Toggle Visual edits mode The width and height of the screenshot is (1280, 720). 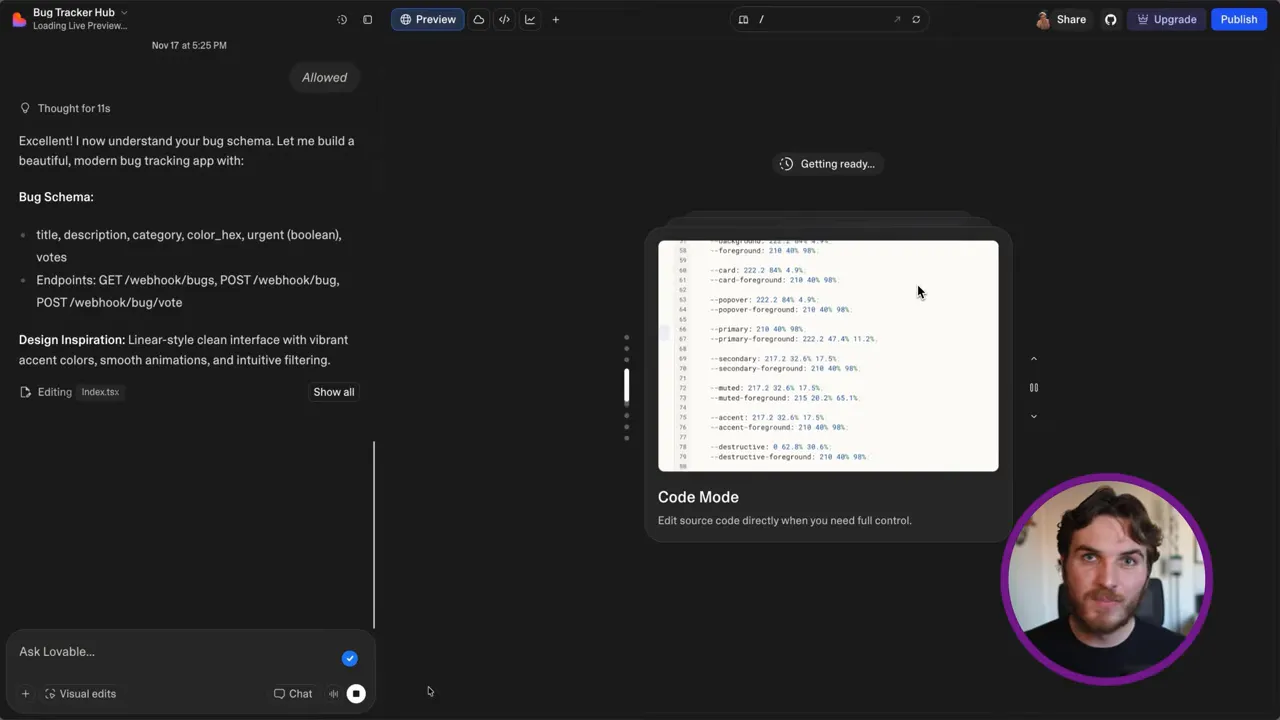tap(80, 693)
